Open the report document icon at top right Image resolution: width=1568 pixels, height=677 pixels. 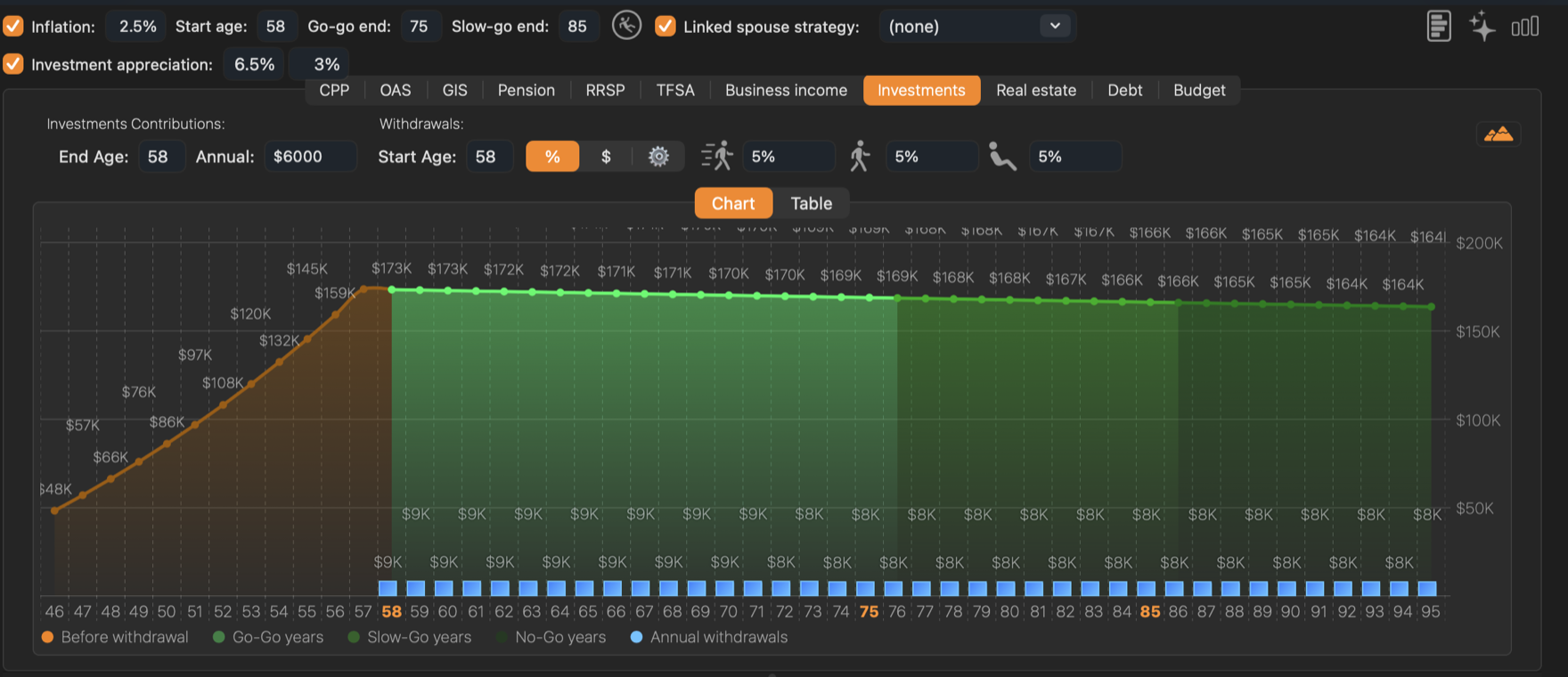pyautogui.click(x=1439, y=26)
